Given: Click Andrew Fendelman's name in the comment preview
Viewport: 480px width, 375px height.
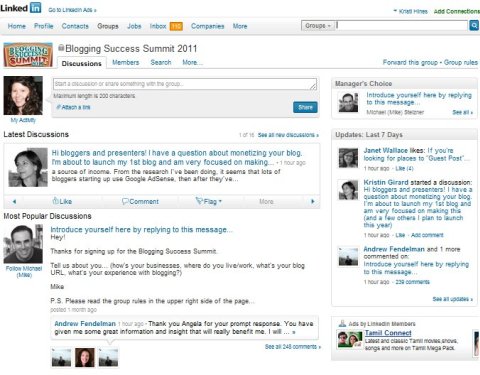Looking at the screenshot, I should (85, 324).
